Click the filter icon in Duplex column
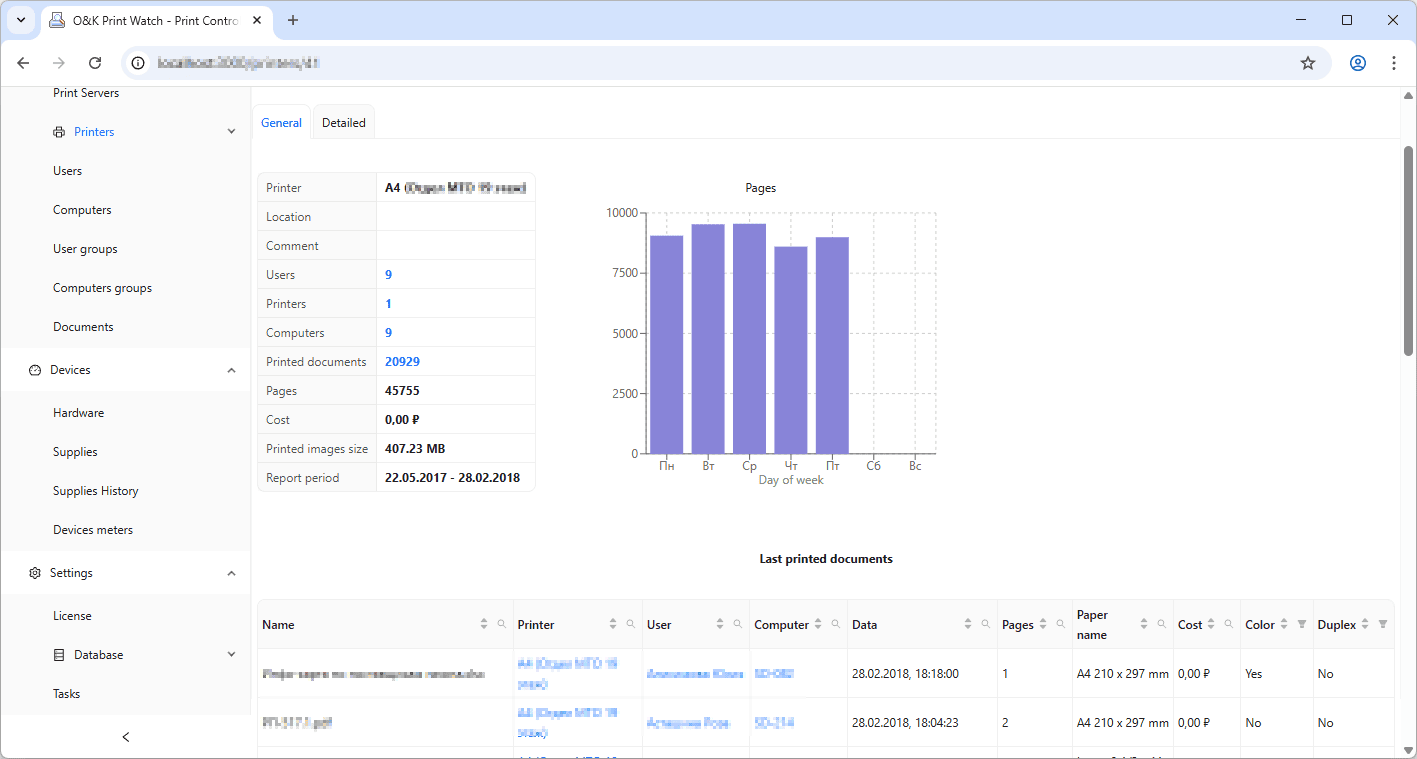 click(x=1383, y=624)
